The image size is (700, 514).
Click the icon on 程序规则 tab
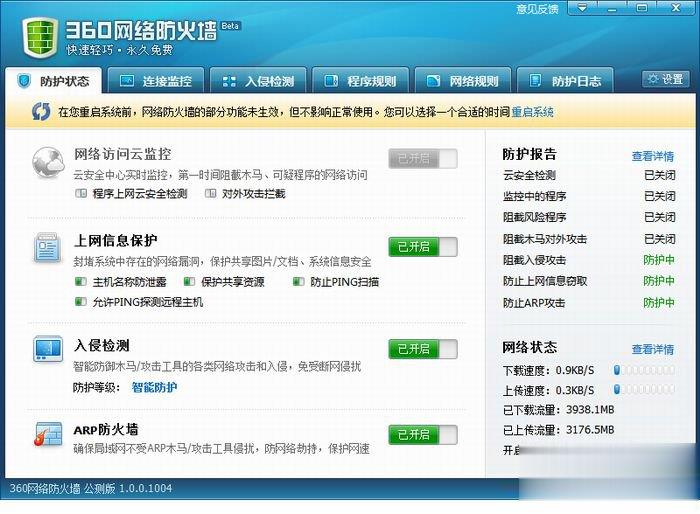[x=331, y=81]
